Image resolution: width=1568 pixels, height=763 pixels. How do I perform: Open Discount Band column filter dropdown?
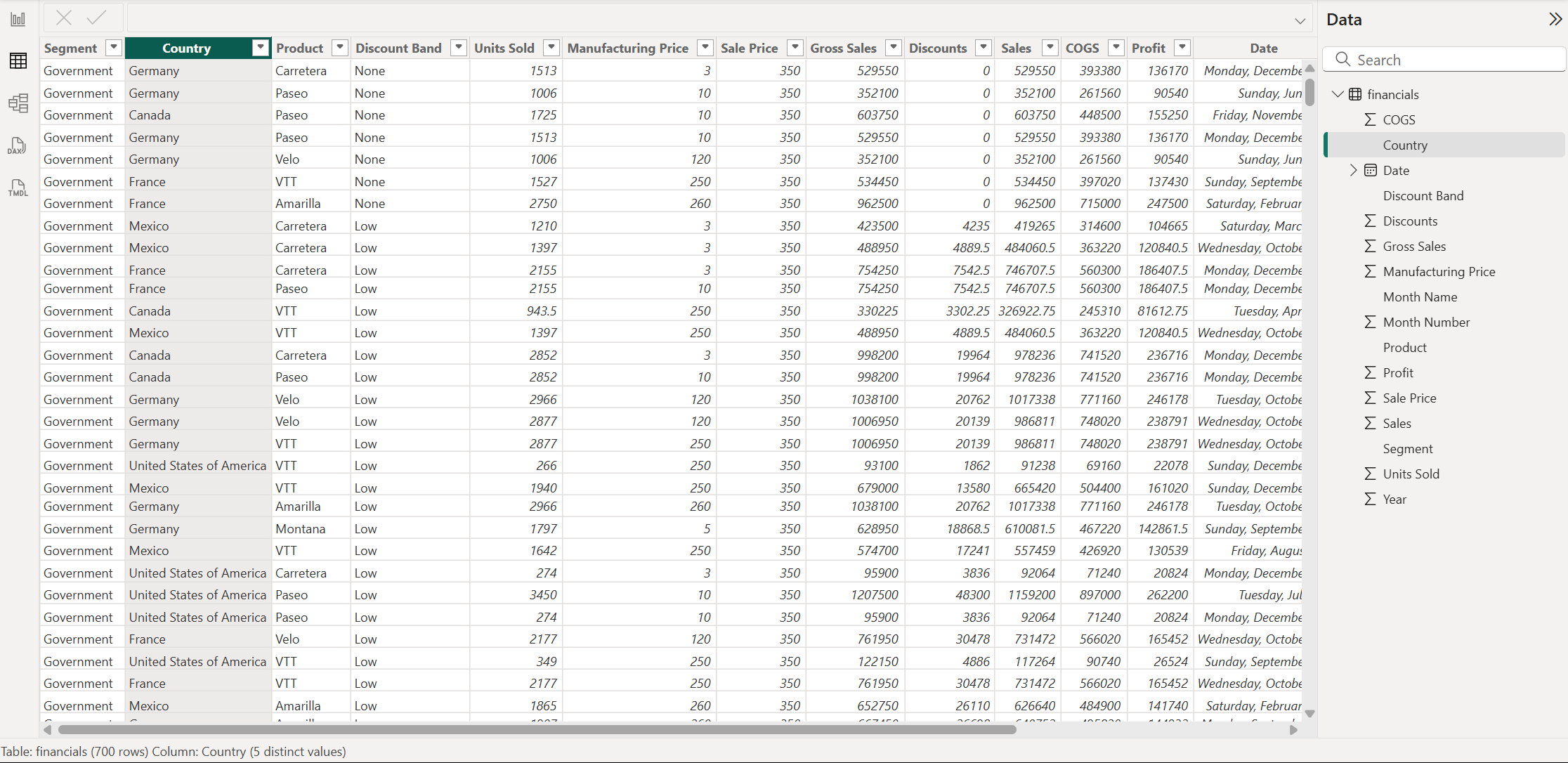[x=459, y=48]
